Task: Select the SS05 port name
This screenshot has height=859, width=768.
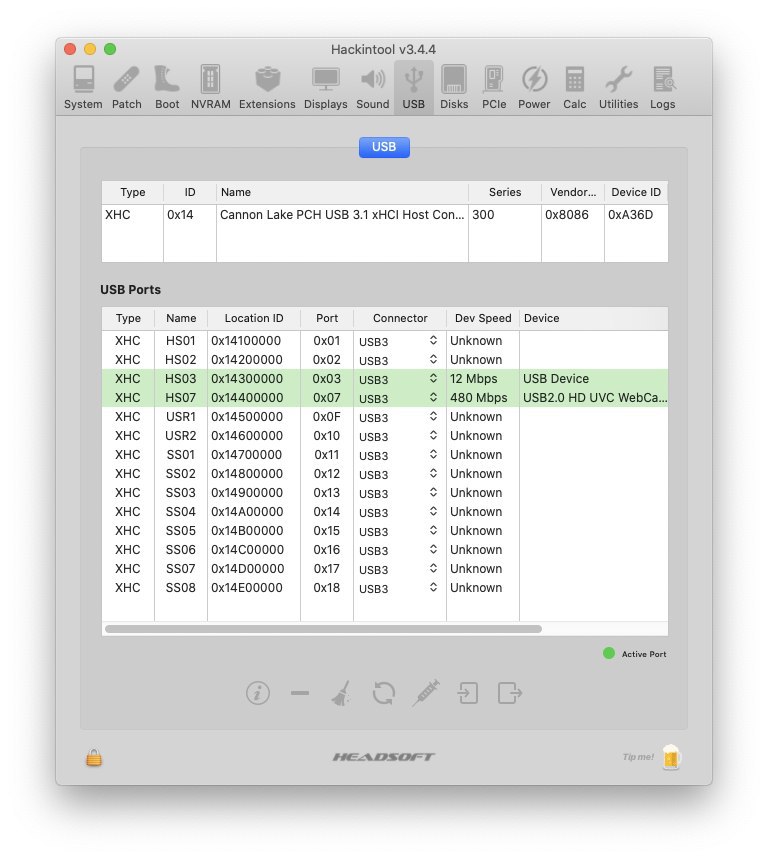Action: point(180,530)
